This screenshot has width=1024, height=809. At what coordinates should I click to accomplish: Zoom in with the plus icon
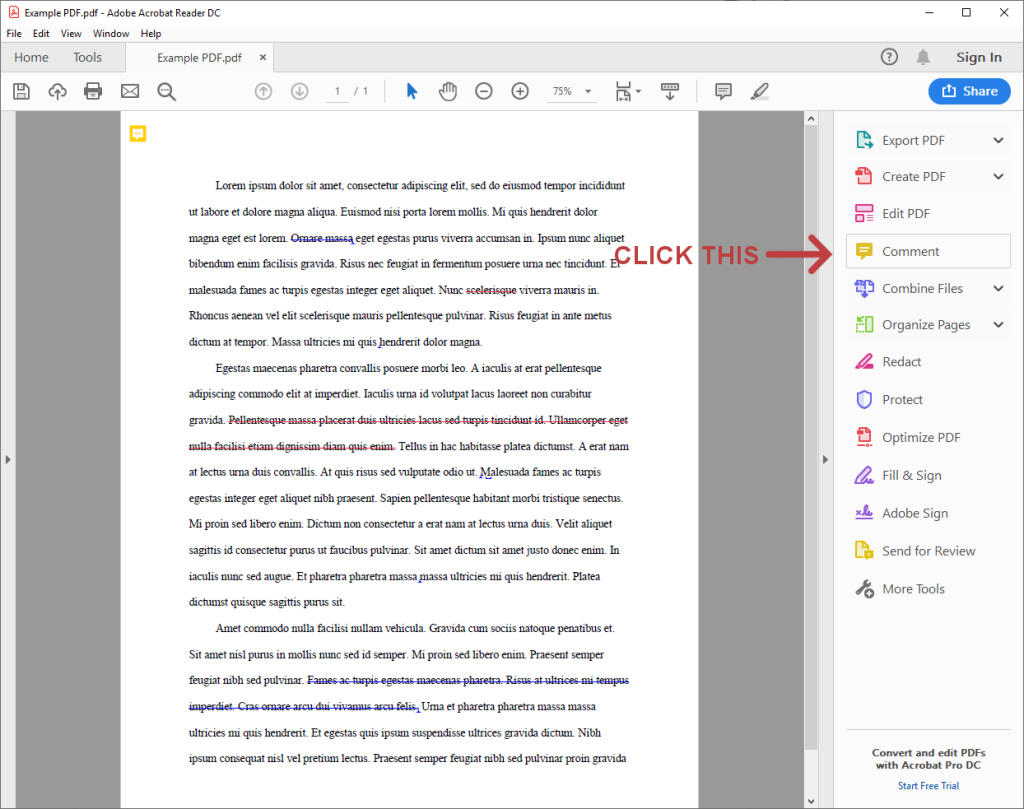pos(520,91)
